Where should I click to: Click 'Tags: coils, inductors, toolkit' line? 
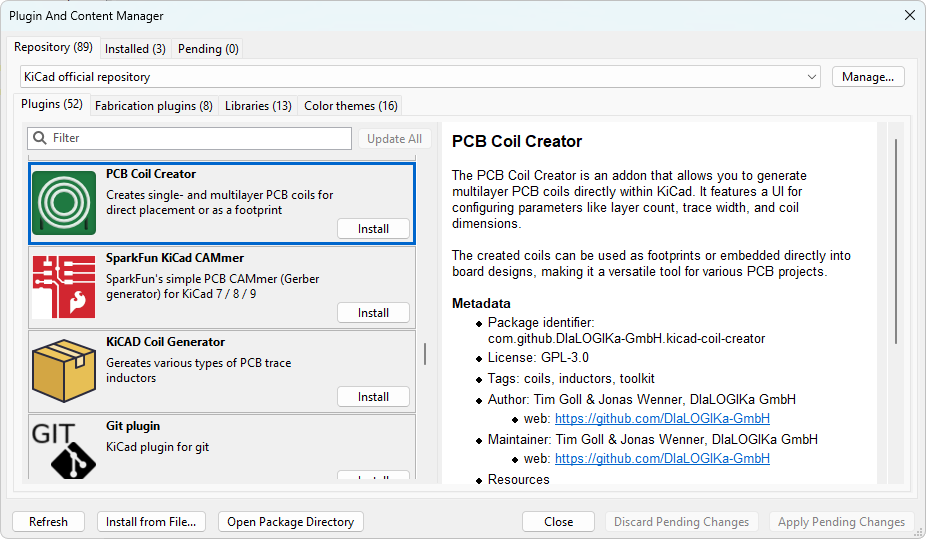click(x=570, y=378)
